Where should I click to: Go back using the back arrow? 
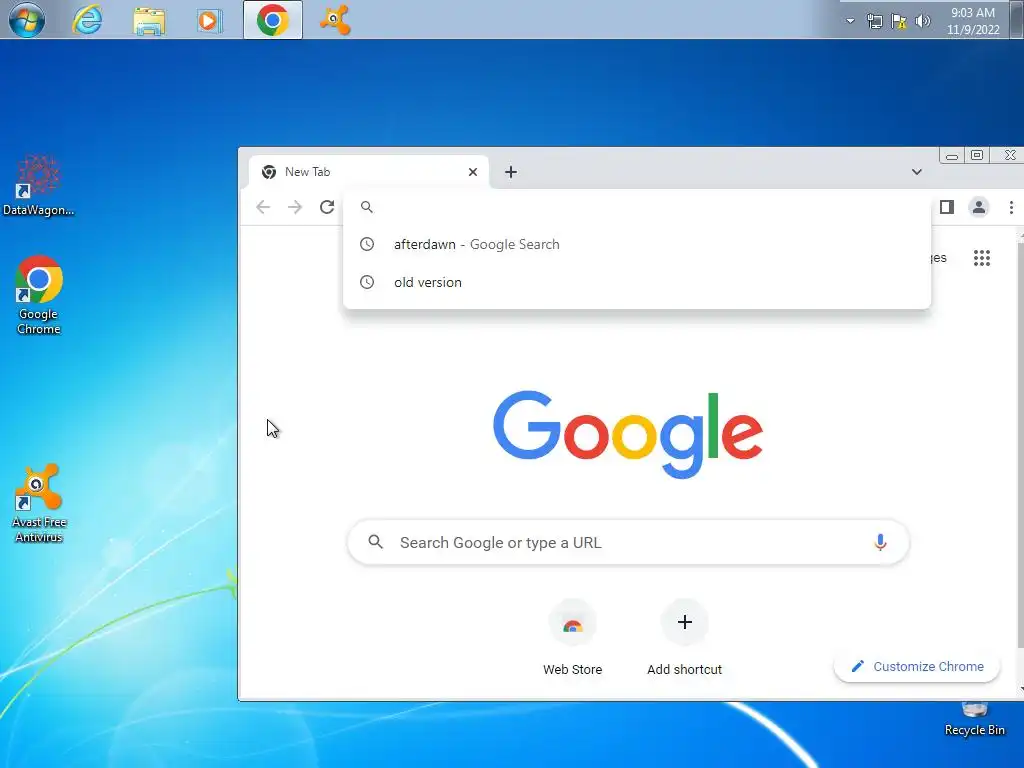[x=263, y=207]
